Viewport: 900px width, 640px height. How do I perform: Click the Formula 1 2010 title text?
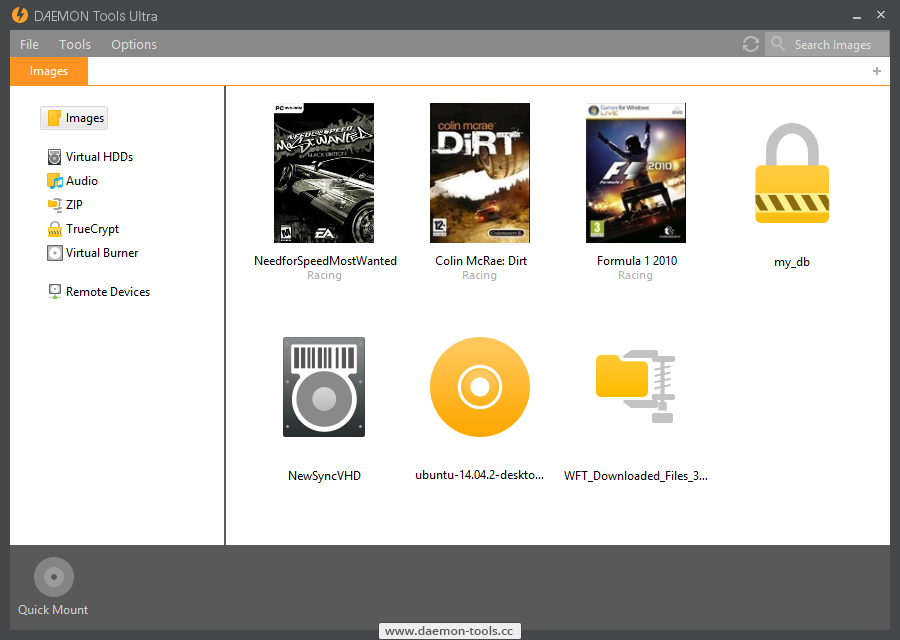pos(637,261)
